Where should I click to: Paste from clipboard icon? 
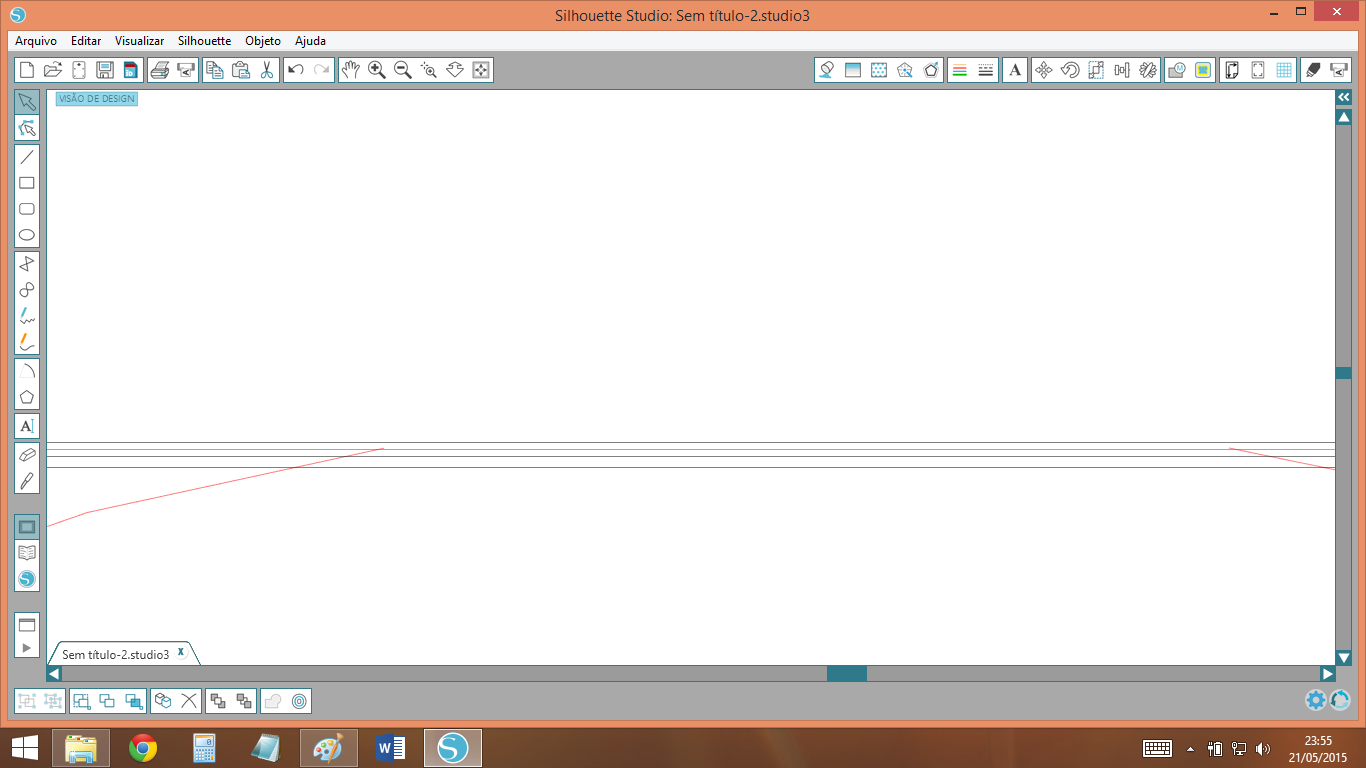click(241, 70)
